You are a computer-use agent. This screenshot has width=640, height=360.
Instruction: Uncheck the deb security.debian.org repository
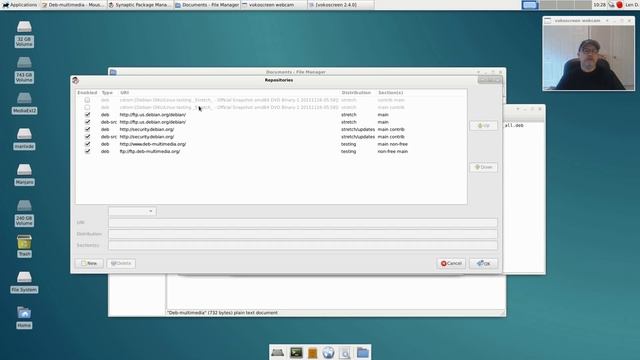point(87,129)
